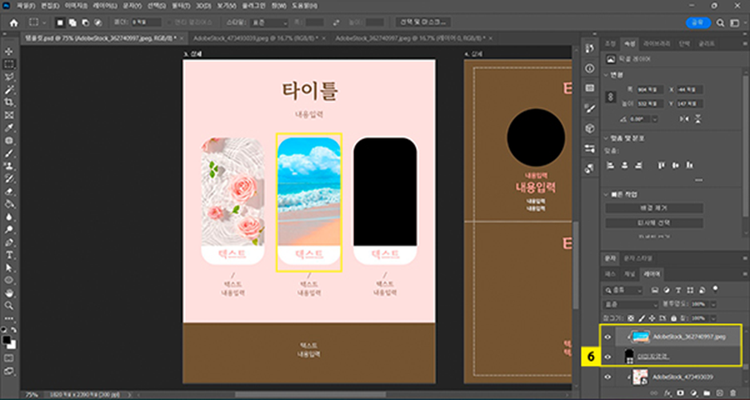Switch to the 라이브러리 (Libraries) tab
This screenshot has width=750, height=400.
point(656,43)
